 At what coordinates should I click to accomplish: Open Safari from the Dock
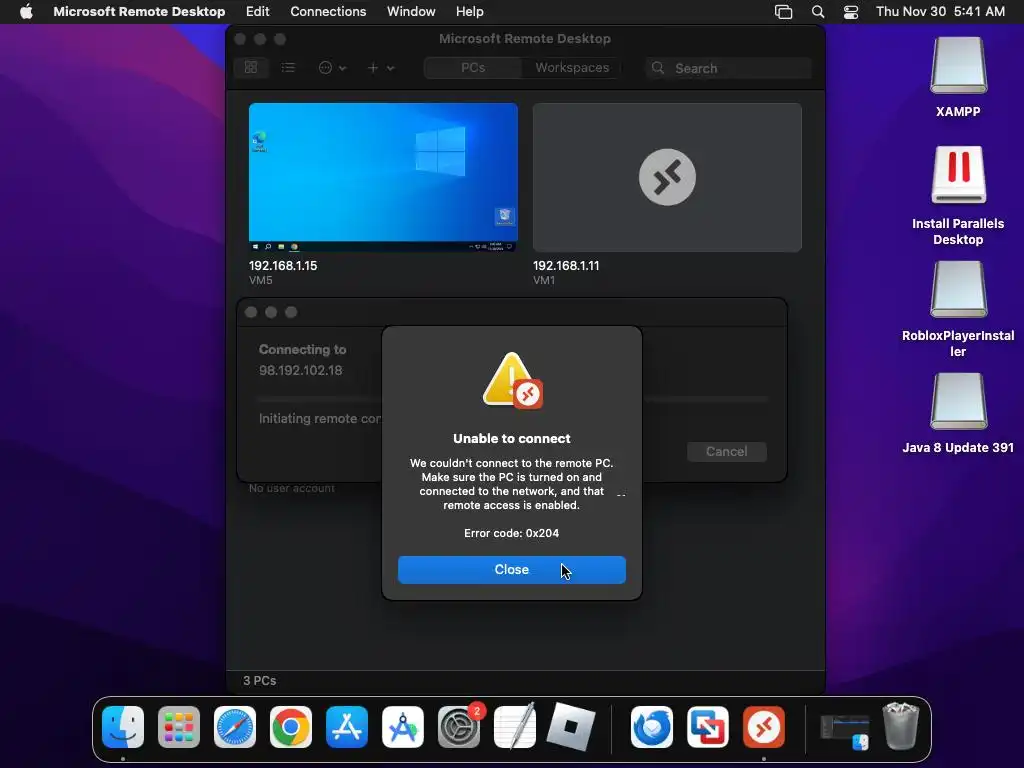click(234, 727)
